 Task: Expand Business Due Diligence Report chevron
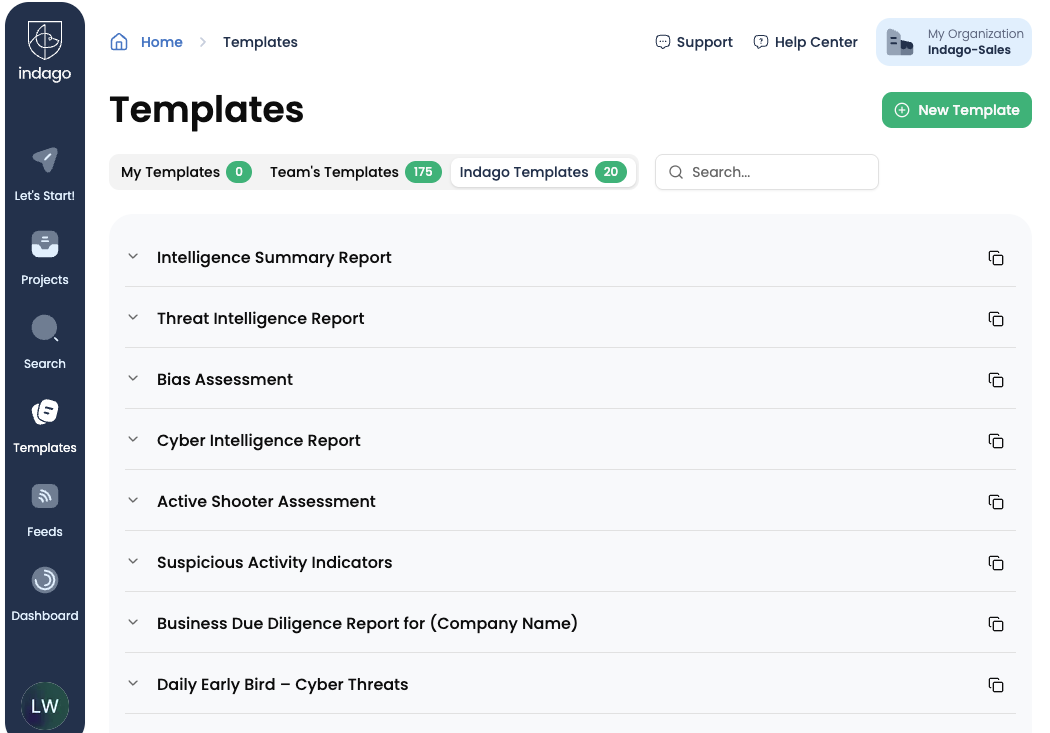(133, 622)
